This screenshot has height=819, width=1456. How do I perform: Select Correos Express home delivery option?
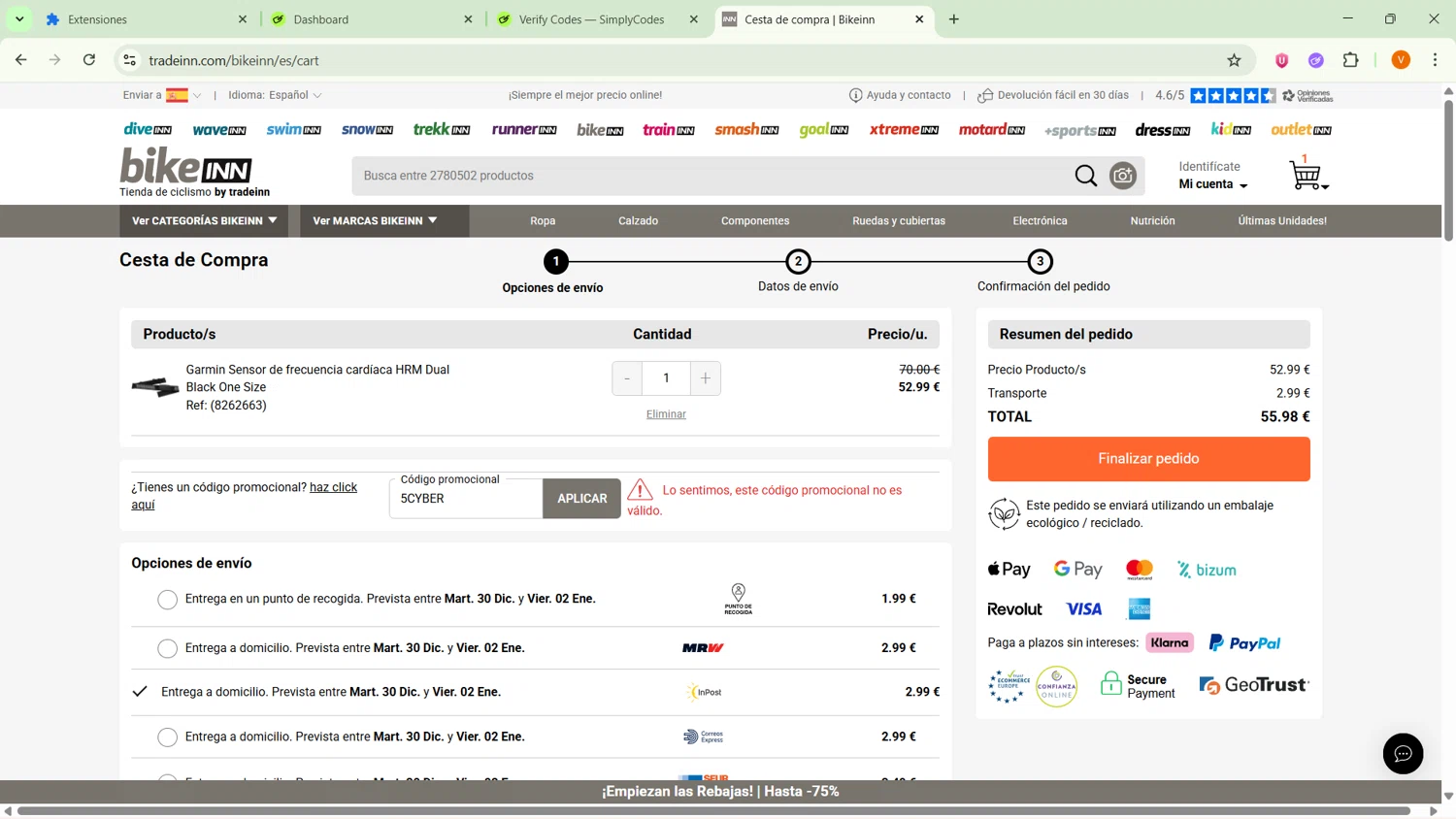167,737
